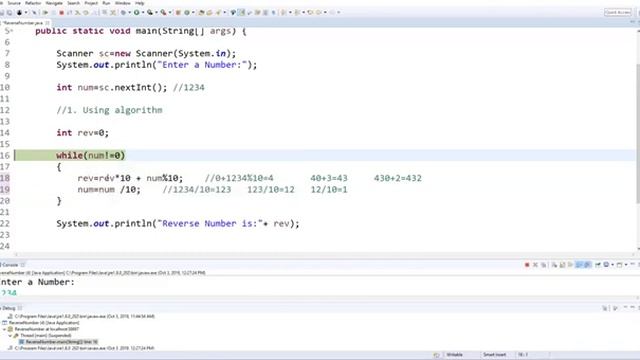
Task: Click the Resume debug toolbar icon
Action: [45, 12]
